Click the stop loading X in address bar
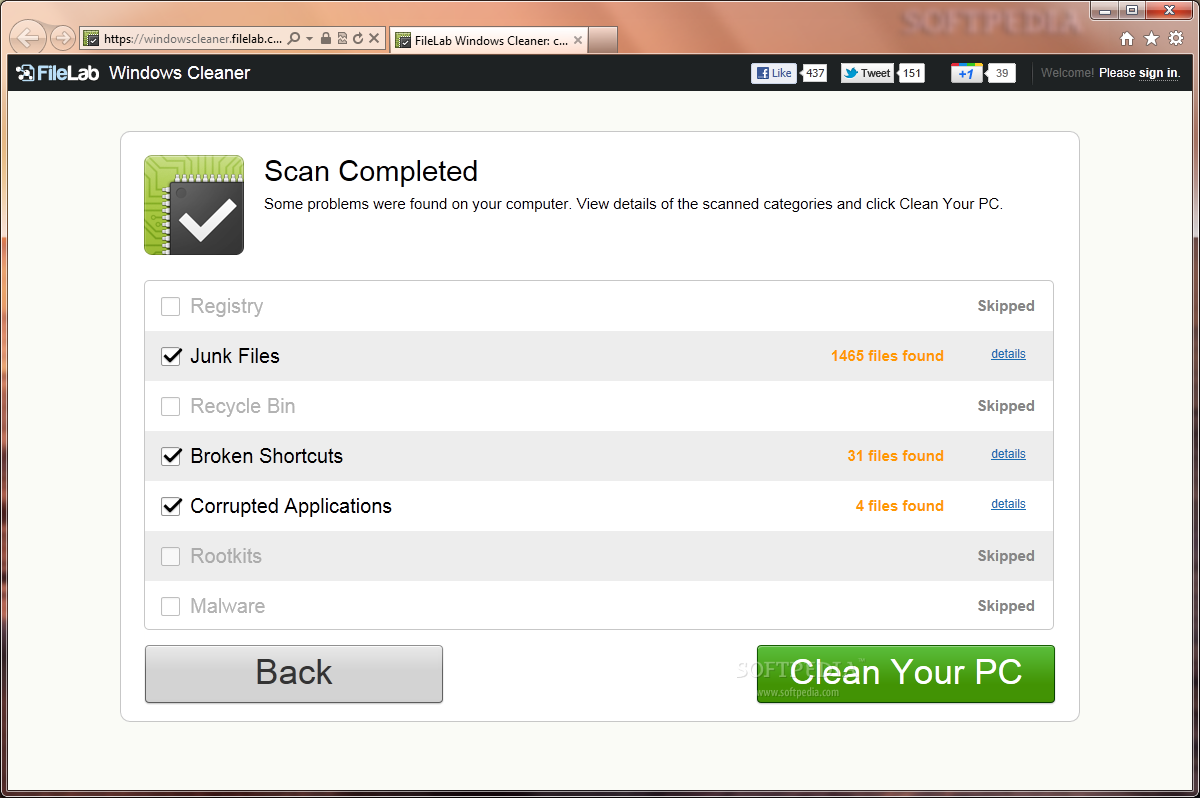Screen dimensions: 1200x798 [374, 39]
